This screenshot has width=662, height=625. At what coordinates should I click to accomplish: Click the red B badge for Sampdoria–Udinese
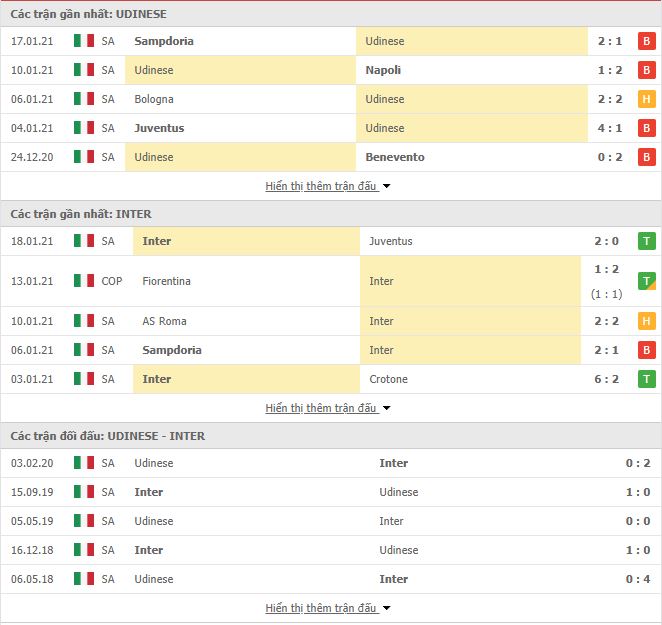[646, 41]
